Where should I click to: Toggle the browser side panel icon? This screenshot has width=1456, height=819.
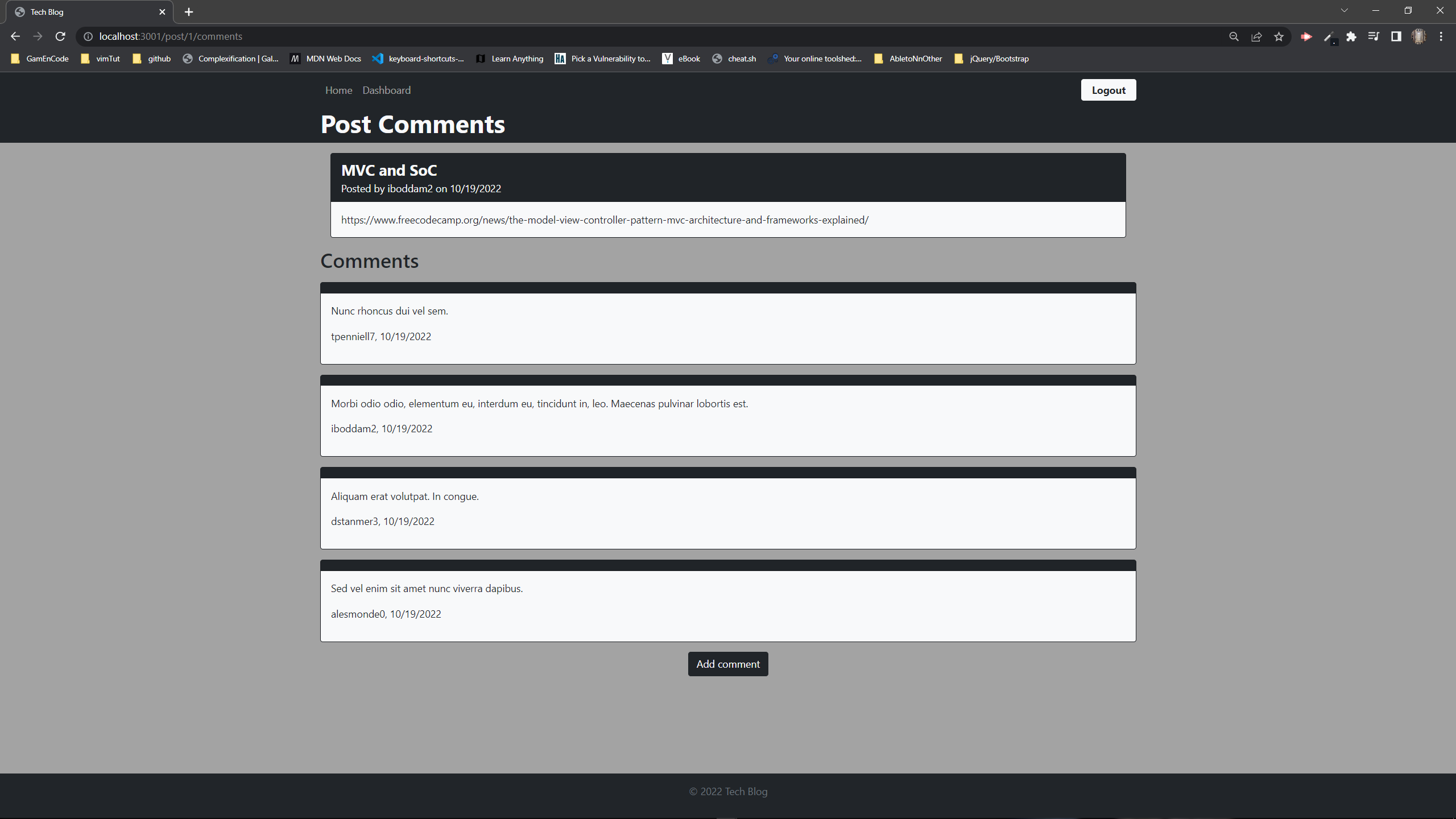point(1396,36)
